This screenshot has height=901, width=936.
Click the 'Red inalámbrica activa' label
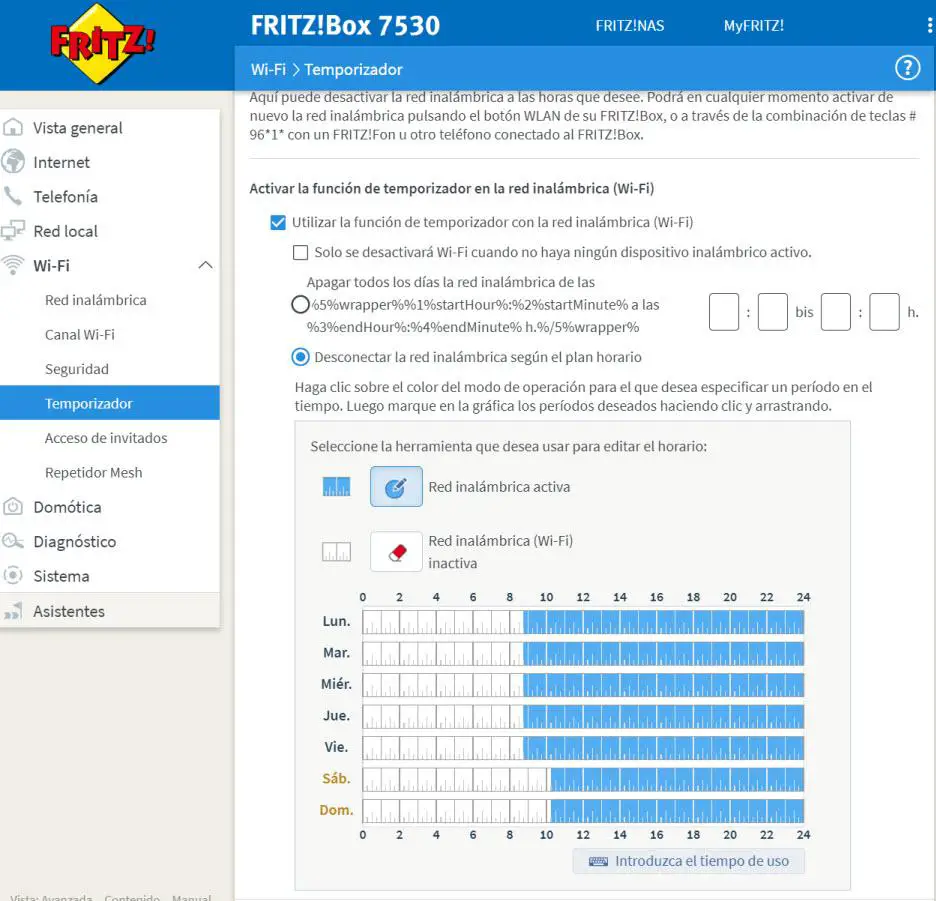[499, 487]
